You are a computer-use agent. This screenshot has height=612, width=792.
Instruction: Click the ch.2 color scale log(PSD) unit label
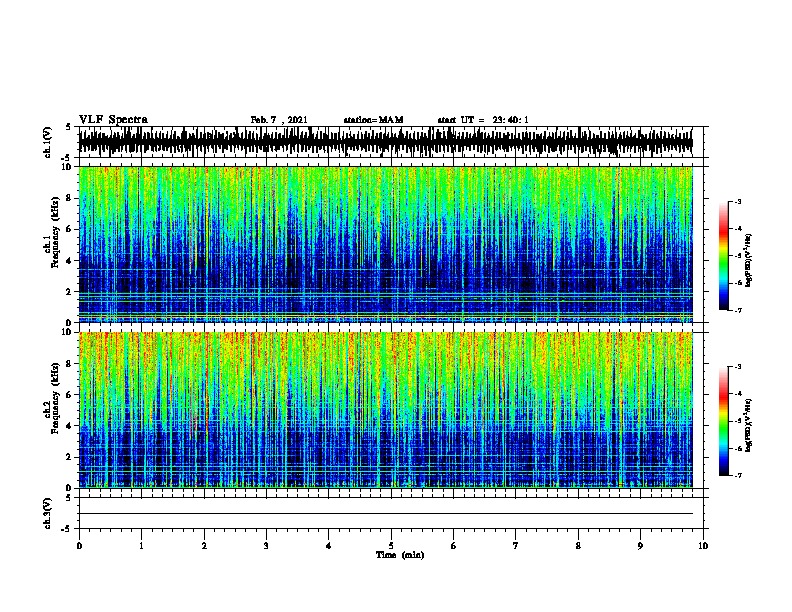point(749,425)
